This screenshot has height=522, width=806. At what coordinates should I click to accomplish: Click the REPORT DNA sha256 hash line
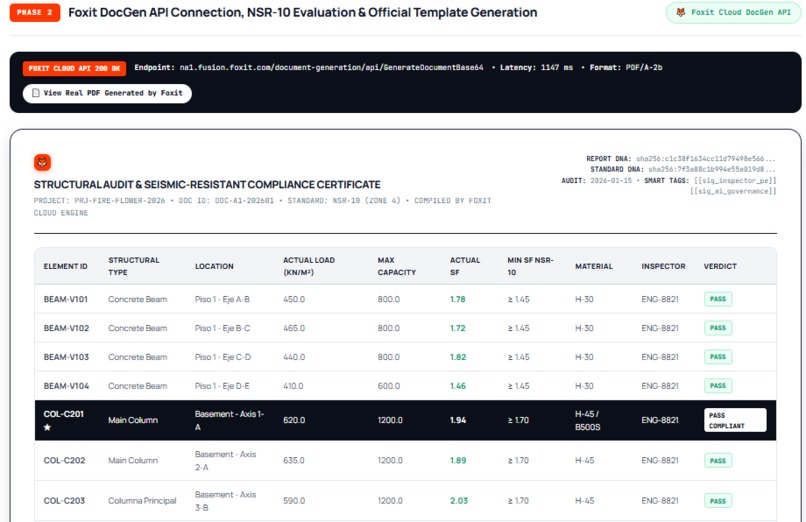681,159
